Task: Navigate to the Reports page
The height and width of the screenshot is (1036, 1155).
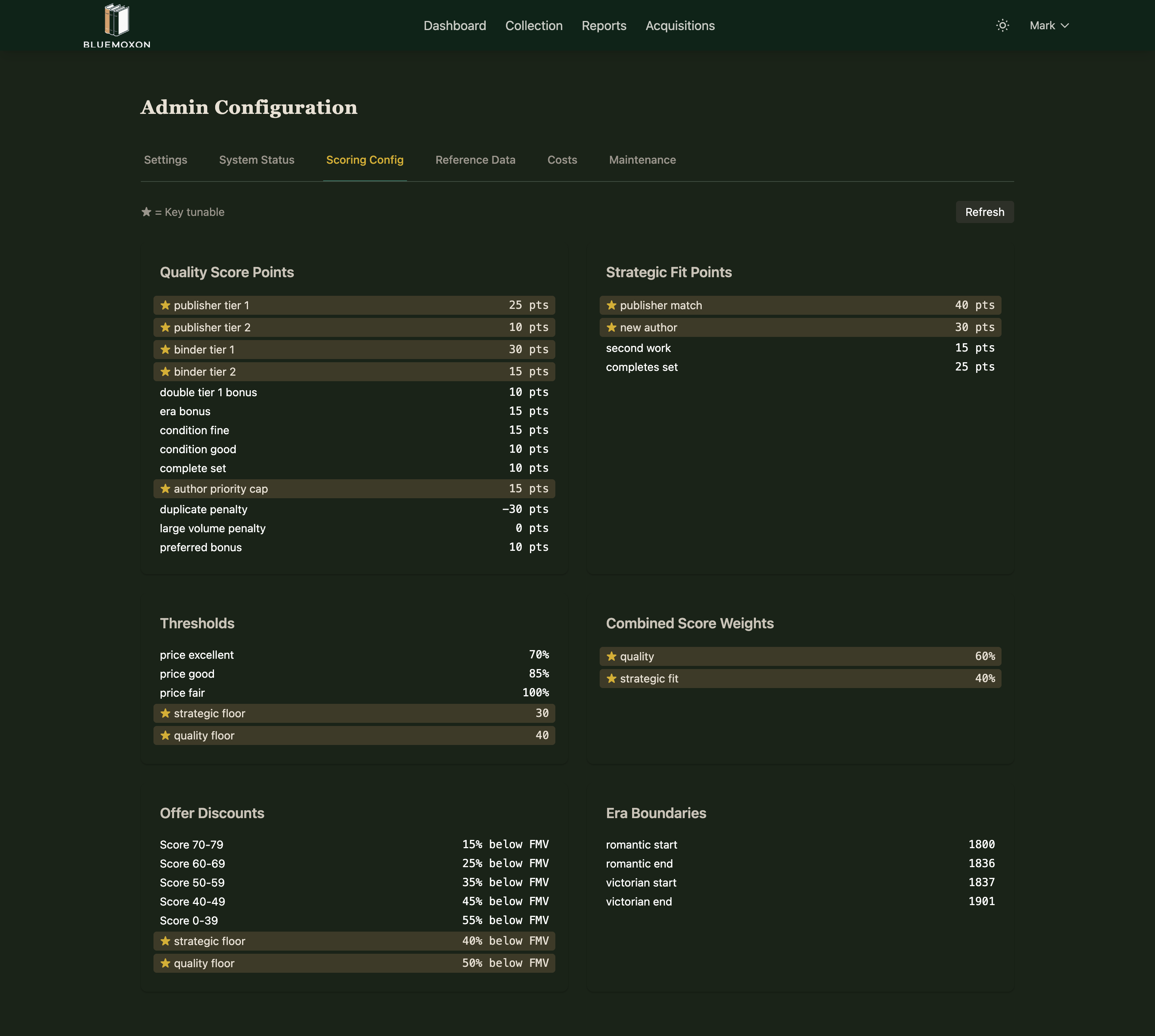Action: [604, 26]
